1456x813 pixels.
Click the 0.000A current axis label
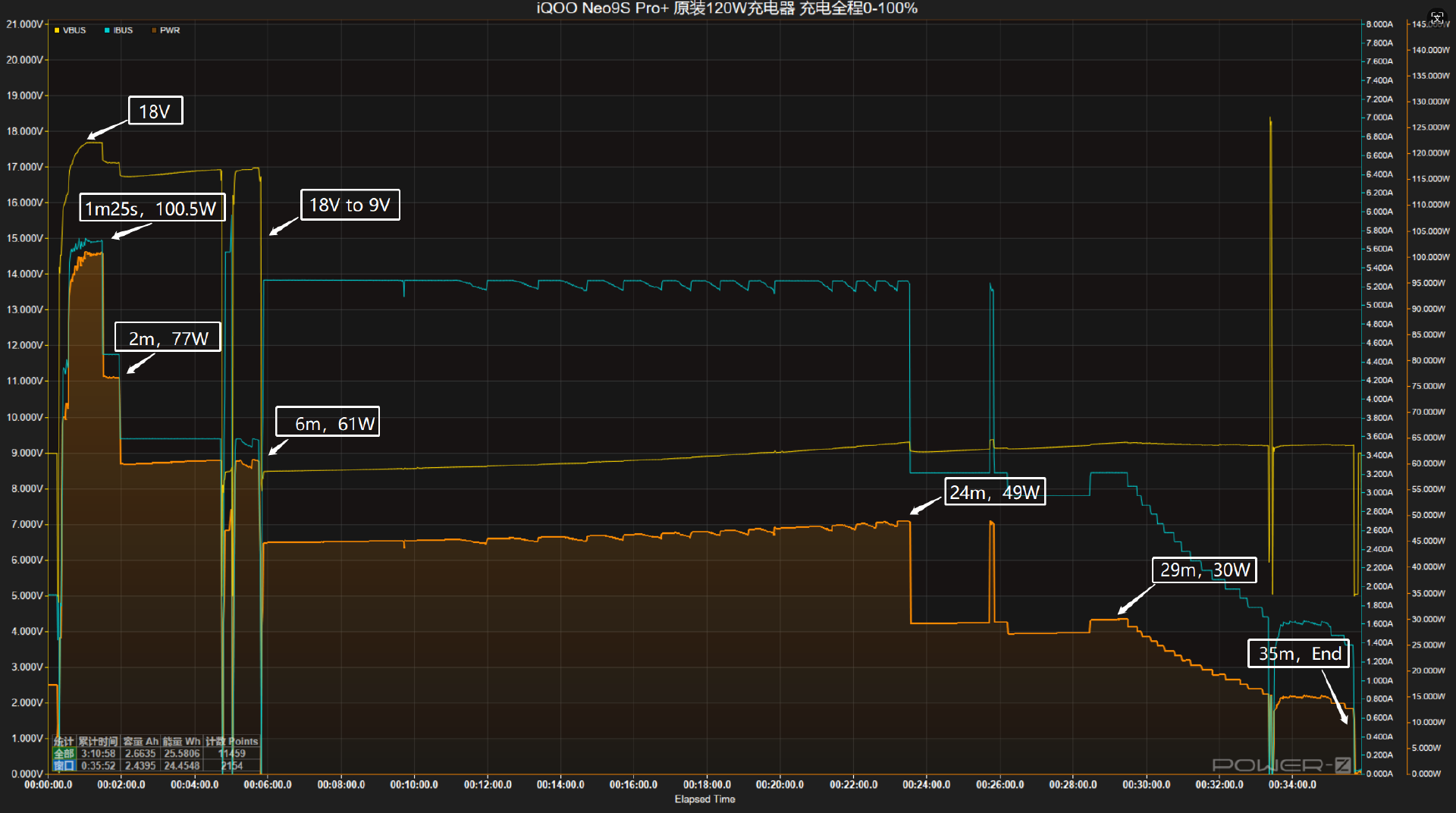(1379, 774)
